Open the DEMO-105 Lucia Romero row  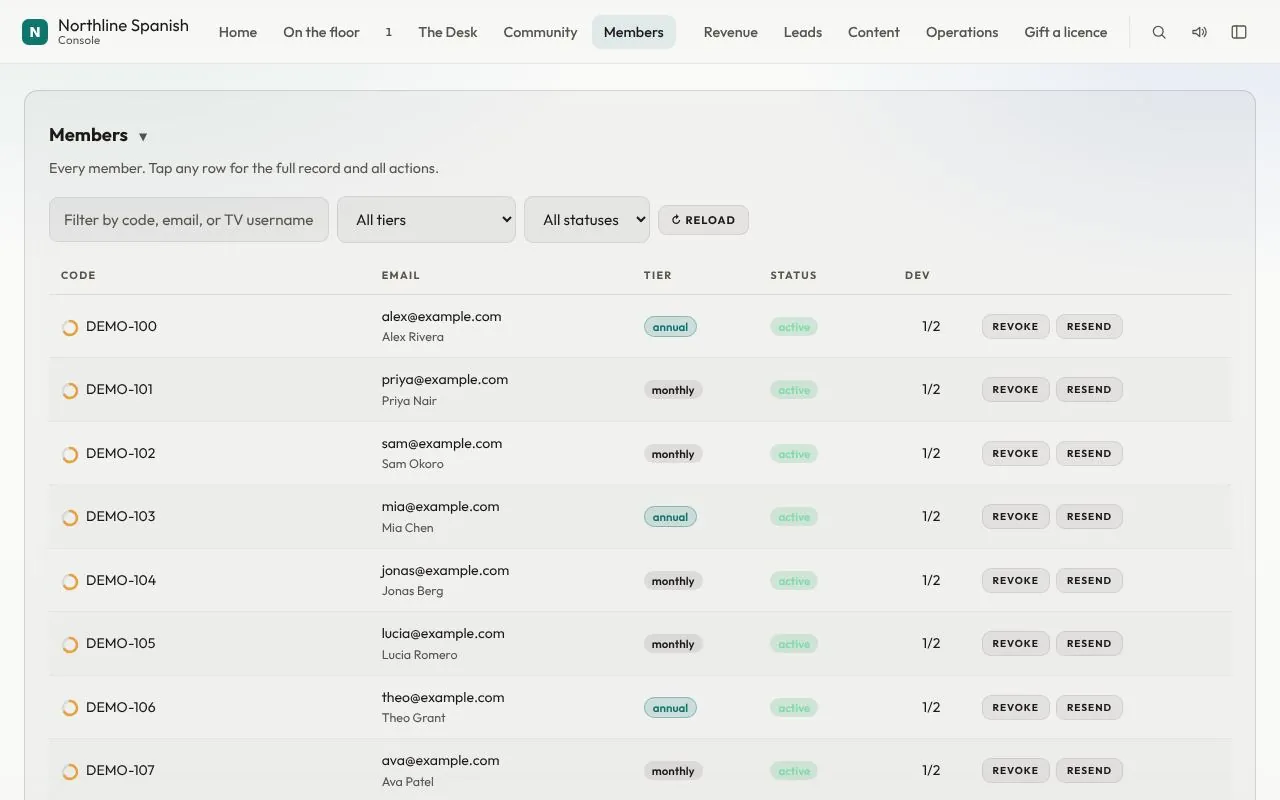coord(640,644)
